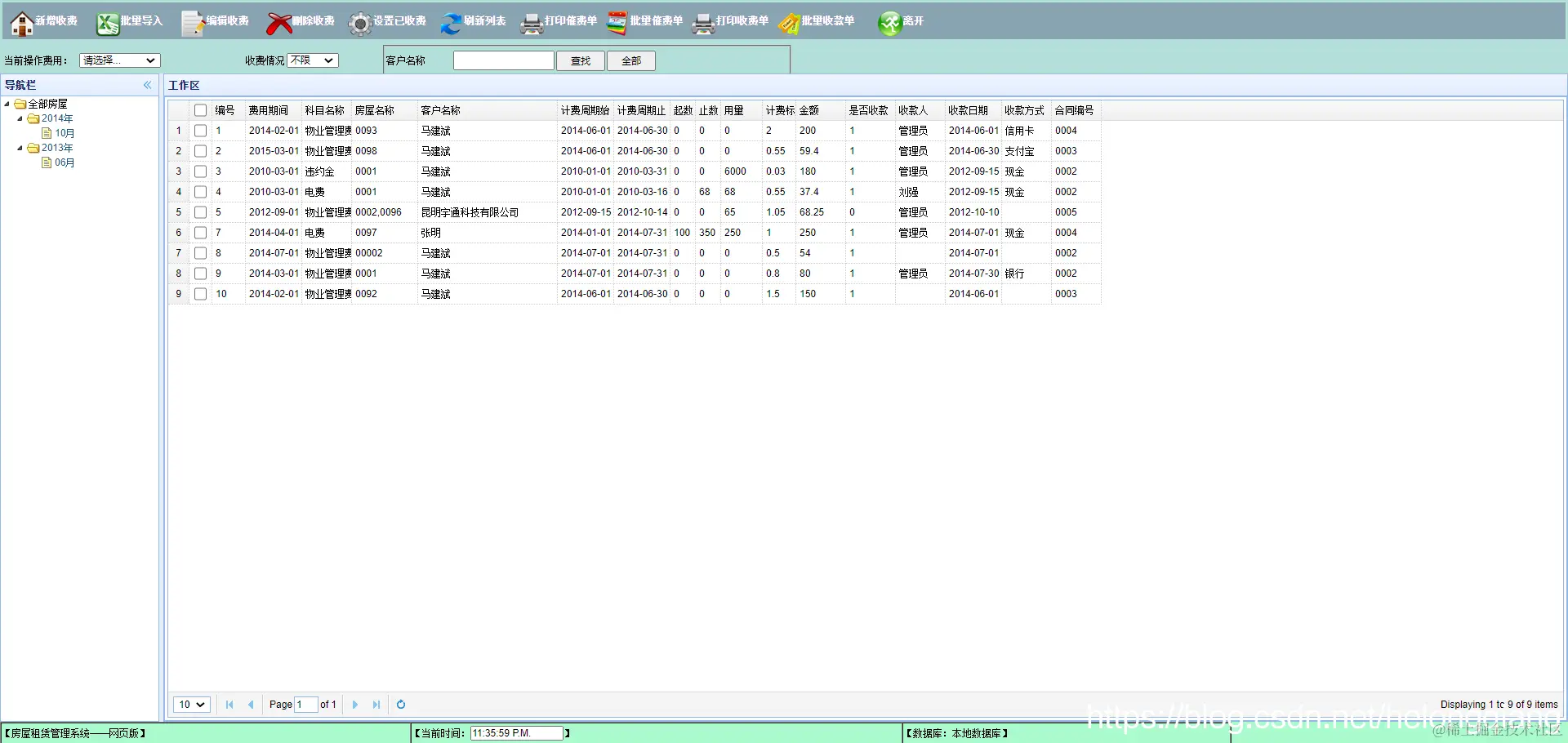Select the 2014年 tree node label

[x=57, y=119]
